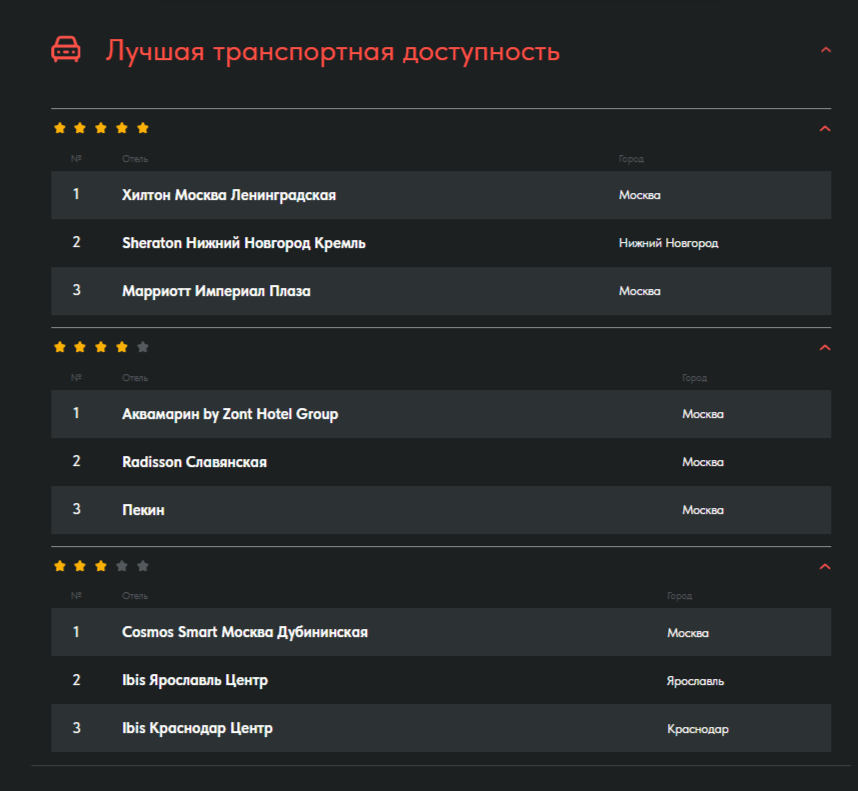858x791 pixels.
Task: Open Cosmos Smart Москва Дубининская hotel
Action: [245, 632]
